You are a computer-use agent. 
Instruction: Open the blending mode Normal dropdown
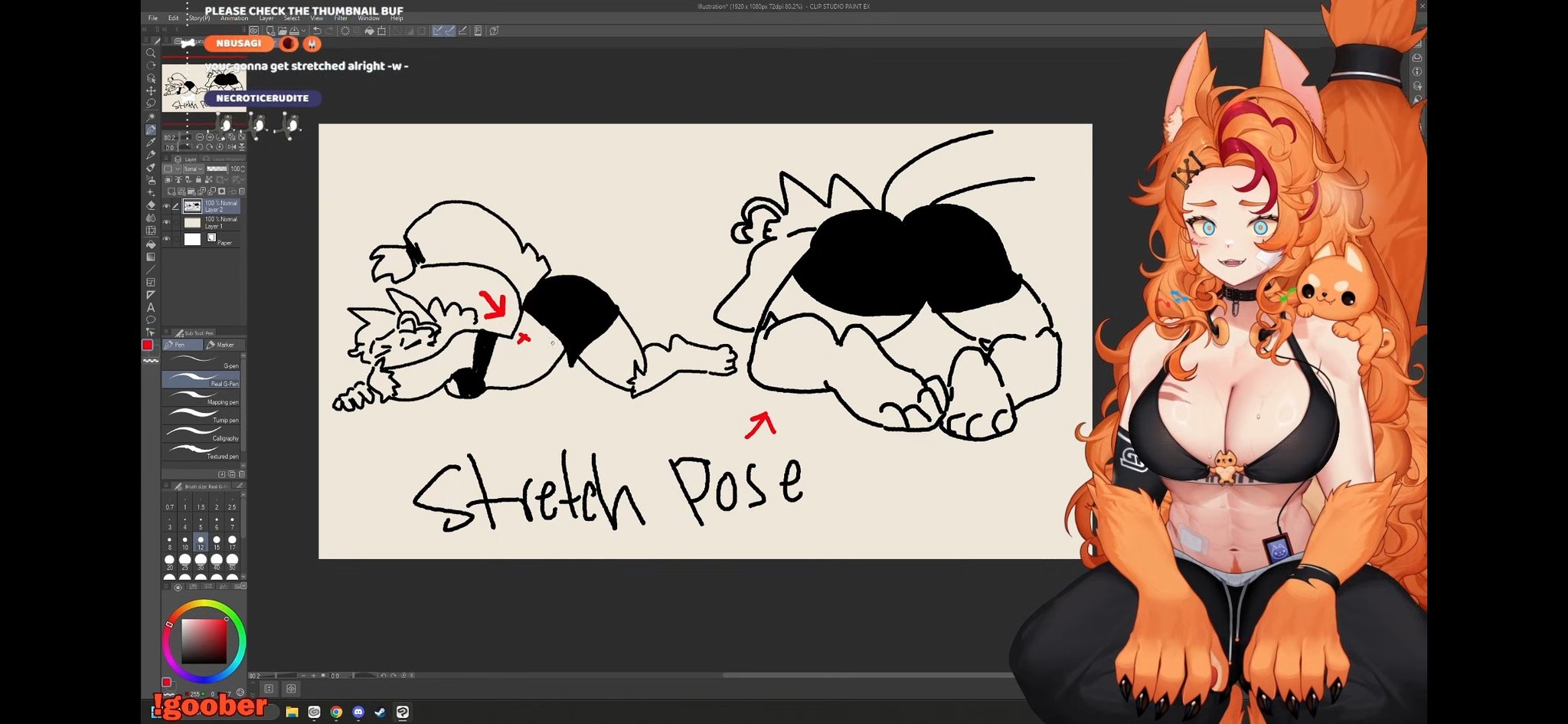(x=192, y=169)
